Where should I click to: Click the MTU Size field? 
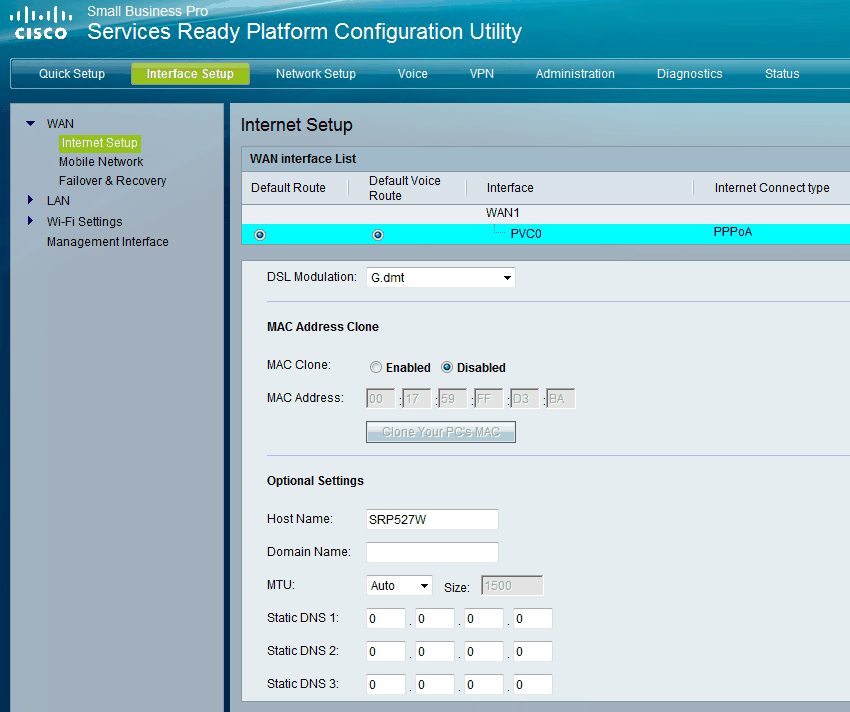coord(512,586)
